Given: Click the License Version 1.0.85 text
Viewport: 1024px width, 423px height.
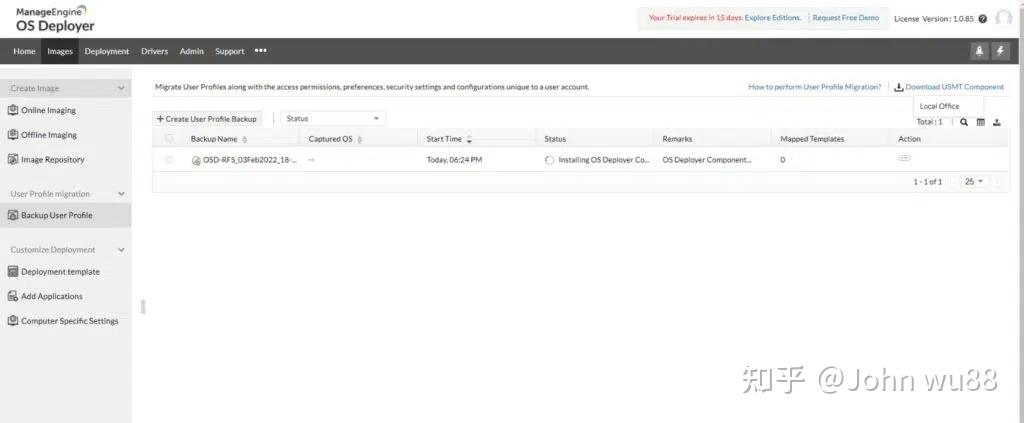Looking at the screenshot, I should 933,19.
